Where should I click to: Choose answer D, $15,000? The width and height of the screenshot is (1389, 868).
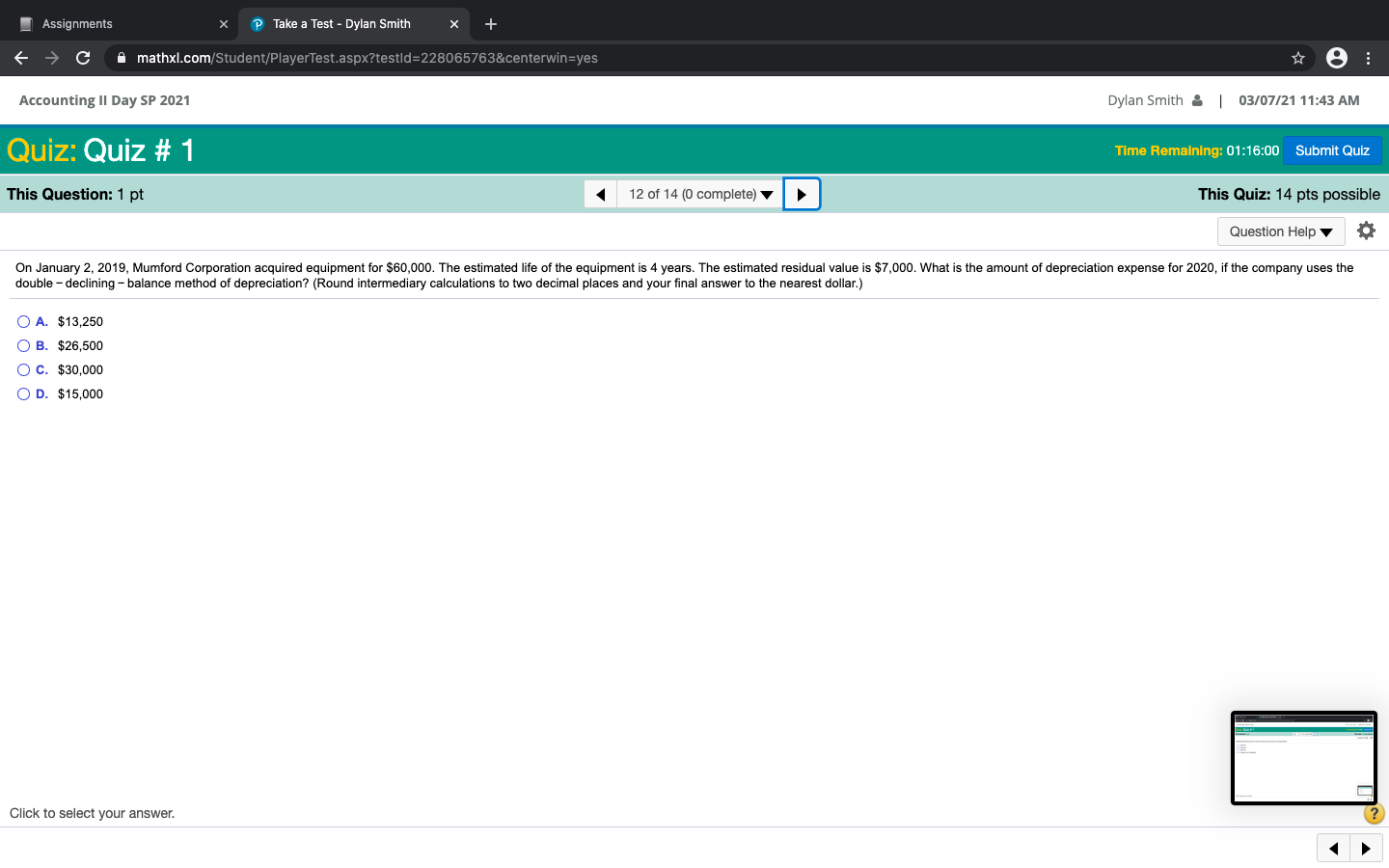23,394
